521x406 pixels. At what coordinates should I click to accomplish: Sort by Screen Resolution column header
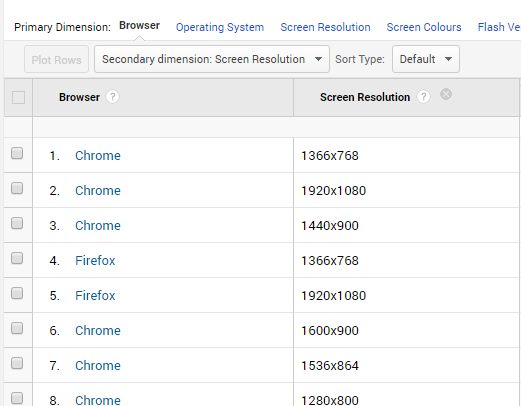click(365, 97)
